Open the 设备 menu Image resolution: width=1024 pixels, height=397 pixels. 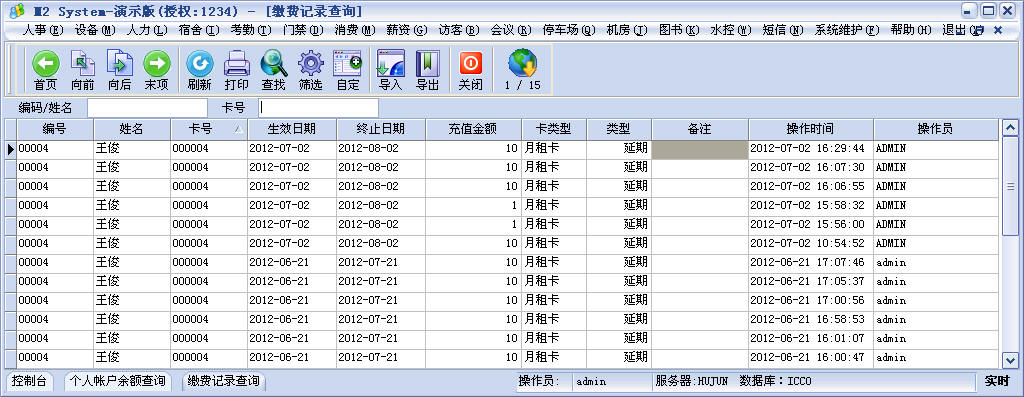95,31
